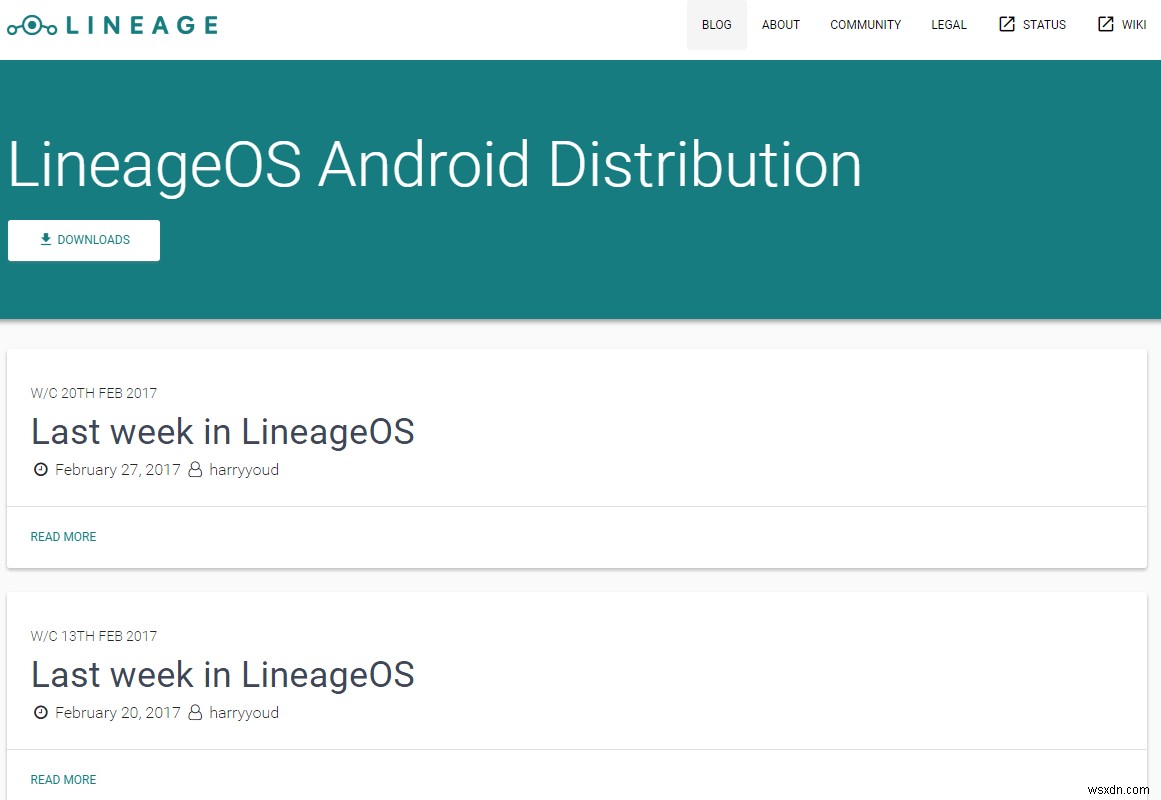The width and height of the screenshot is (1161, 800).
Task: Click the Lineage logo icon
Action: pos(31,24)
